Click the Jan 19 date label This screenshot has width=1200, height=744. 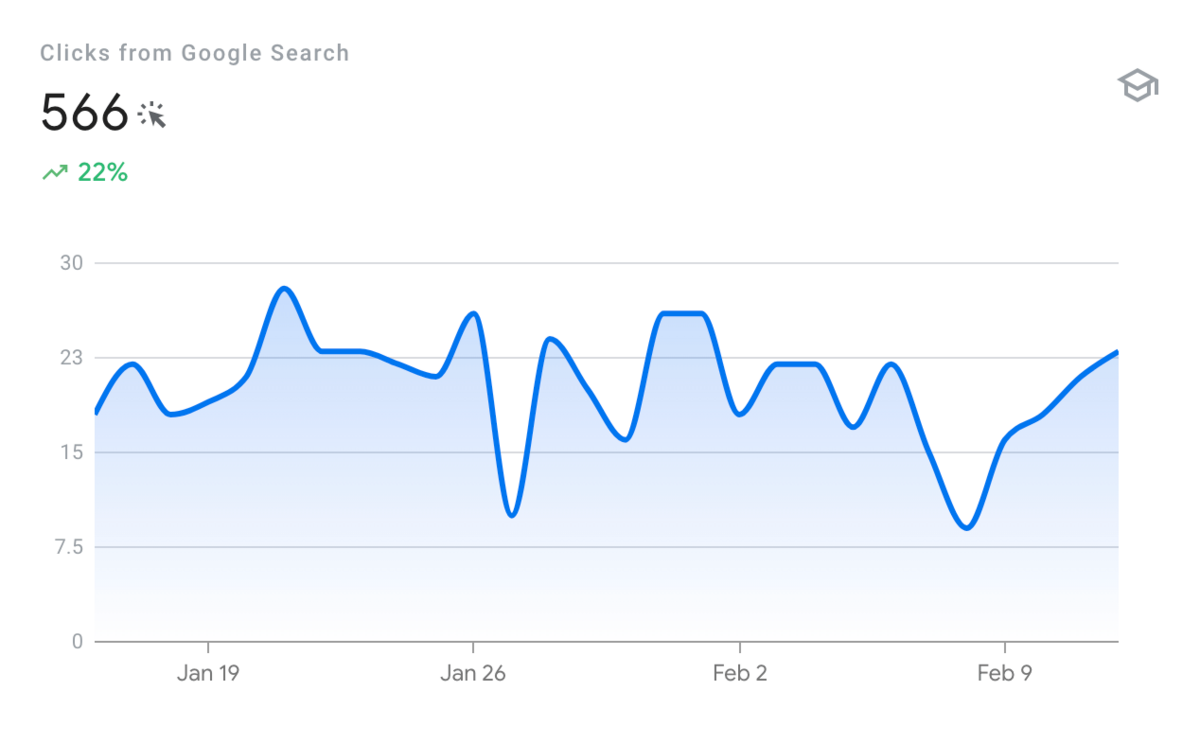click(208, 673)
